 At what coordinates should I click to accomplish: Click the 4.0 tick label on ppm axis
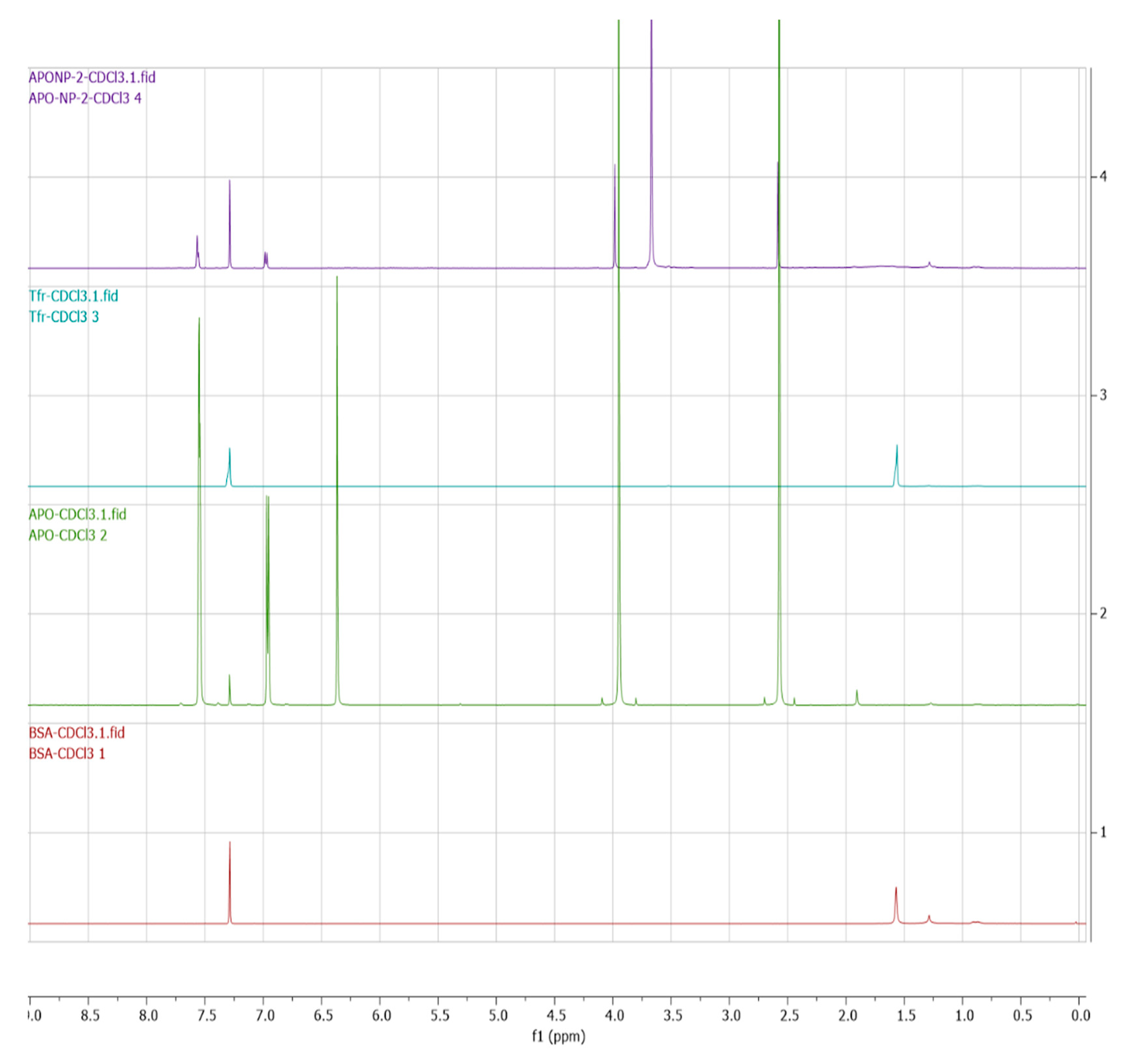(x=614, y=1015)
